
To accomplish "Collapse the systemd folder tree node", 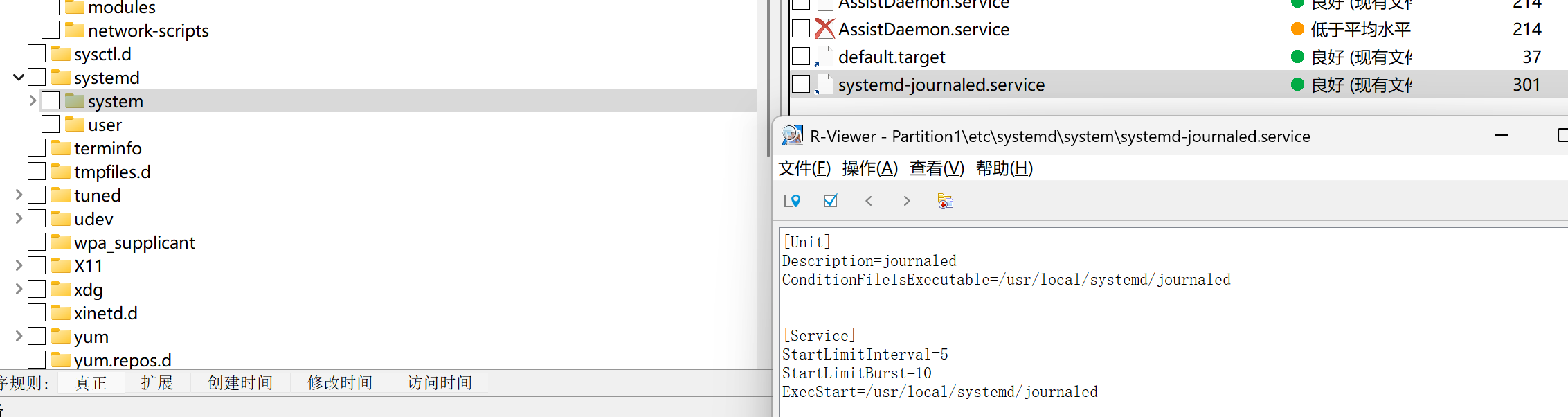I will [19, 78].
